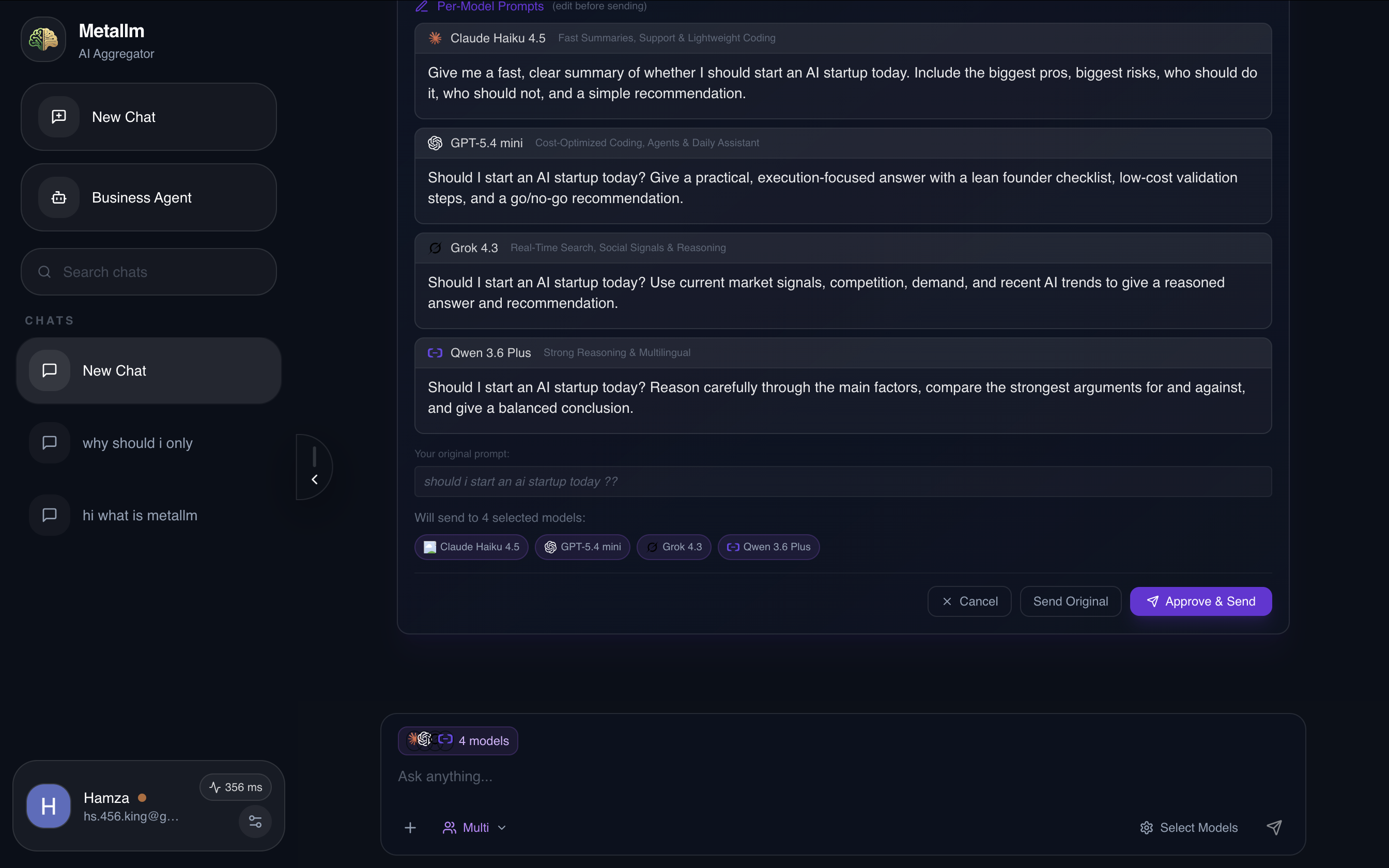
Task: Click the GPT-5.4 mini model chip
Action: click(582, 547)
